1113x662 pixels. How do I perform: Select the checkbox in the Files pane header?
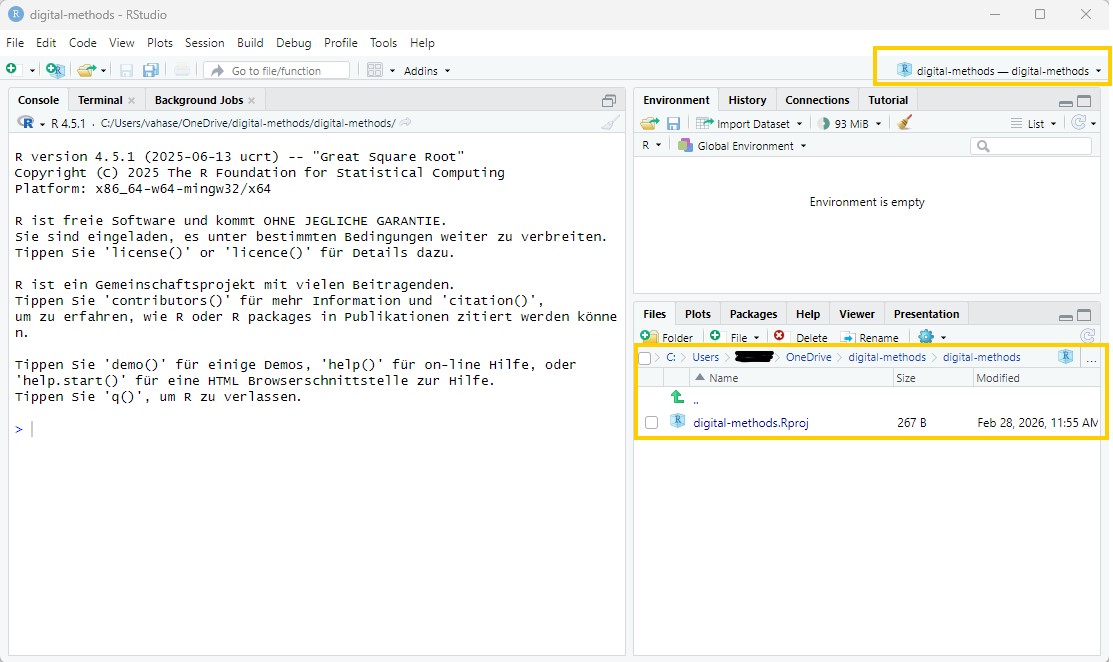click(x=644, y=357)
